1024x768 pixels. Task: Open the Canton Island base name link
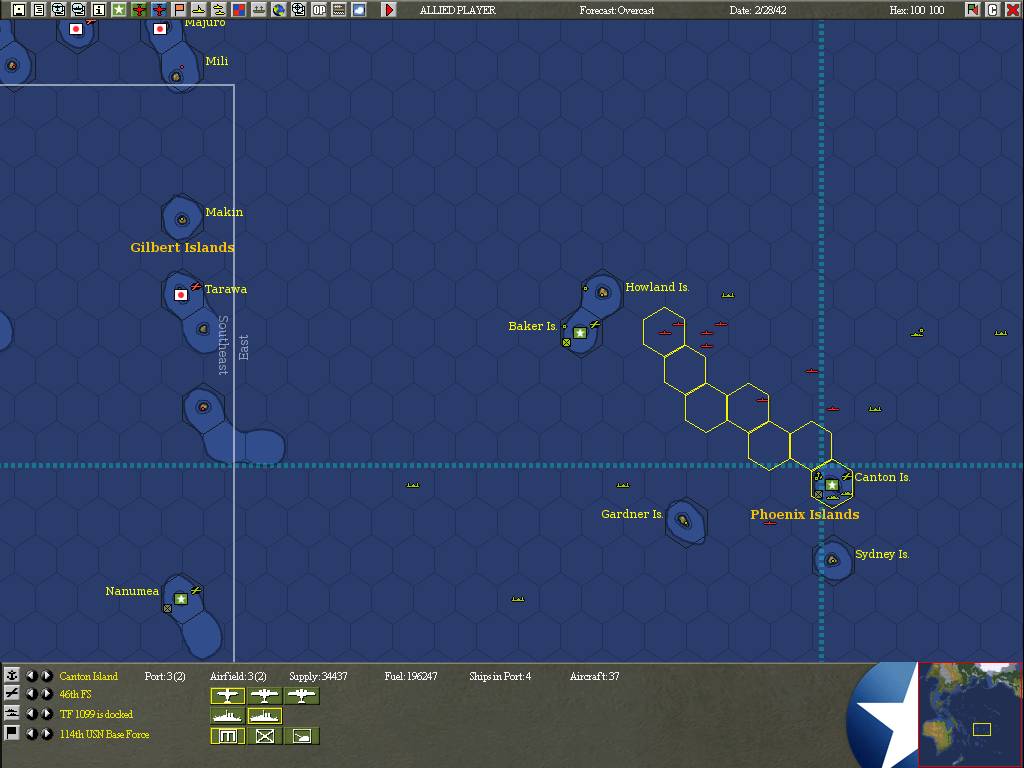[x=88, y=676]
